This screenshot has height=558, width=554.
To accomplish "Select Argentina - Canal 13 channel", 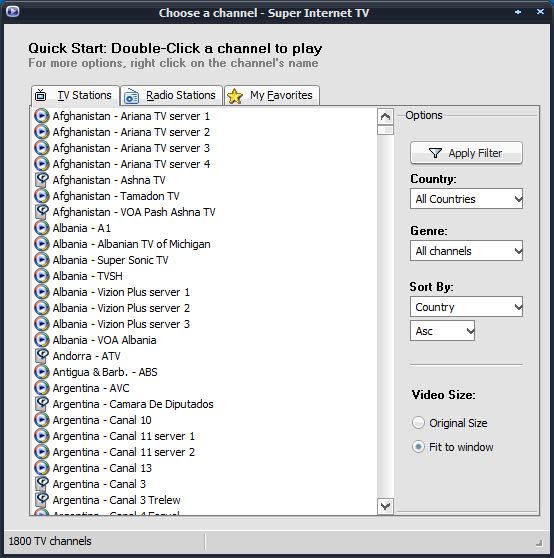I will pyautogui.click(x=102, y=468).
